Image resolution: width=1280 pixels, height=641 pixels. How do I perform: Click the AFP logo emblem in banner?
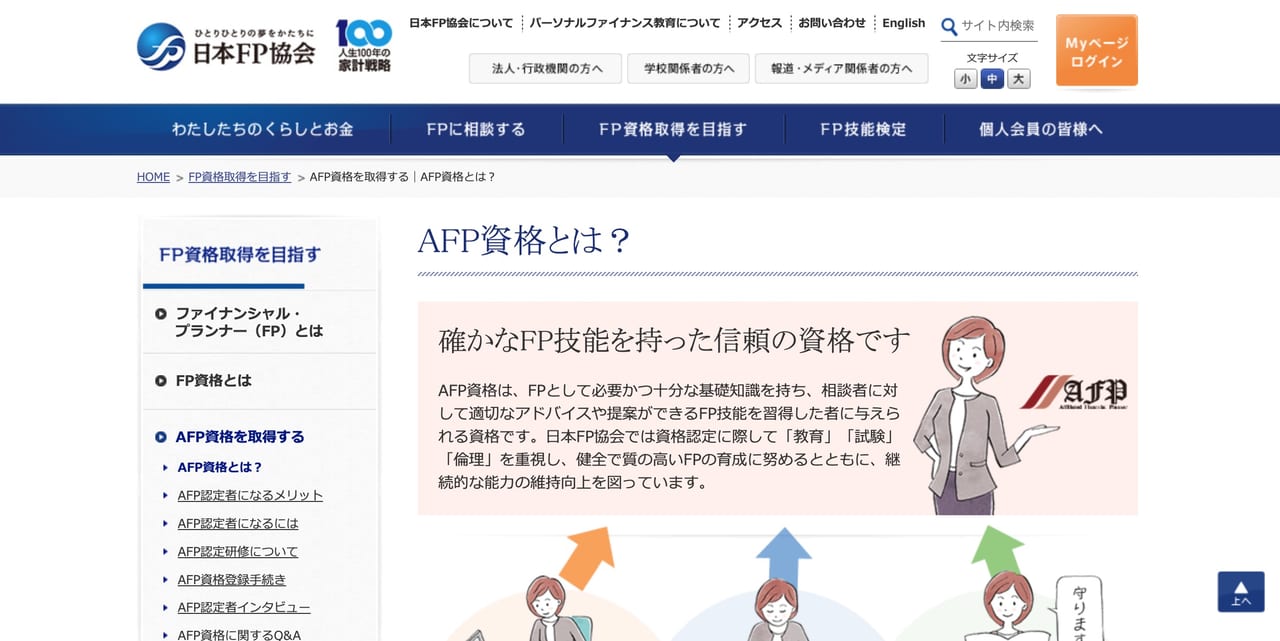pos(1074,392)
